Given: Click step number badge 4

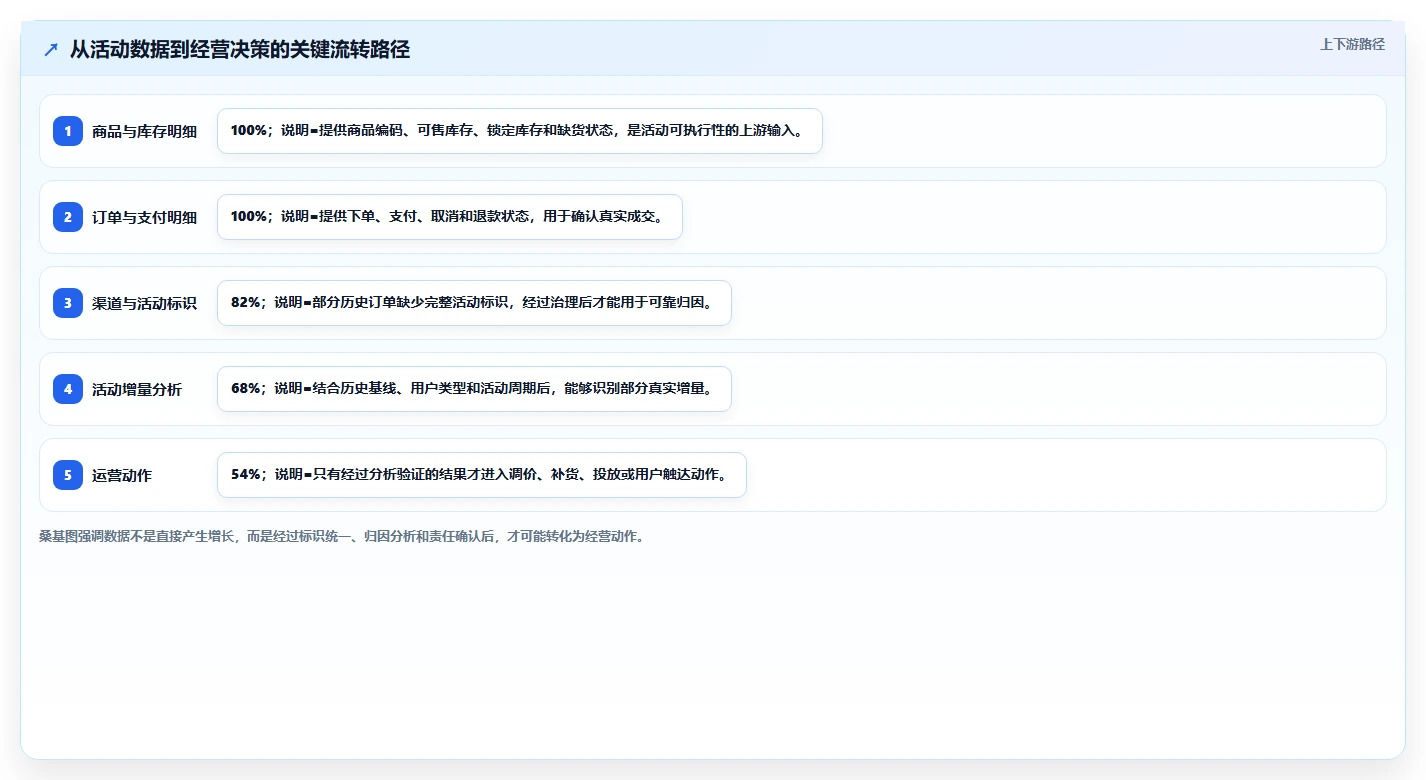Looking at the screenshot, I should pos(68,389).
